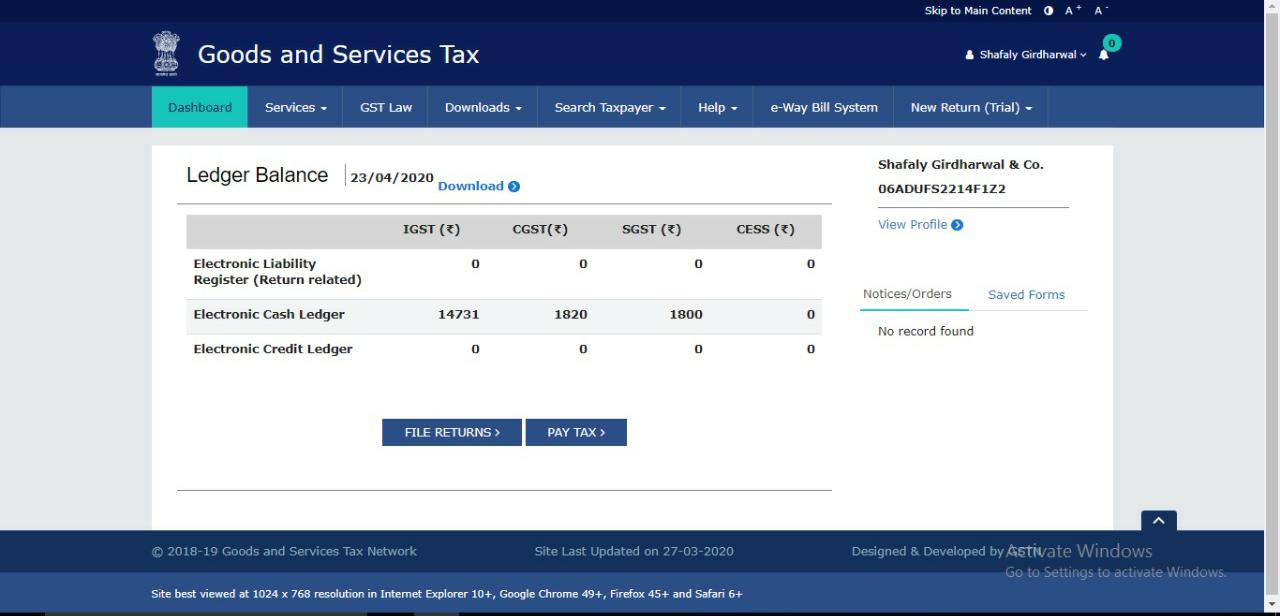Image resolution: width=1280 pixels, height=616 pixels.
Task: Click the arrow icon next to Download
Action: [x=514, y=186]
